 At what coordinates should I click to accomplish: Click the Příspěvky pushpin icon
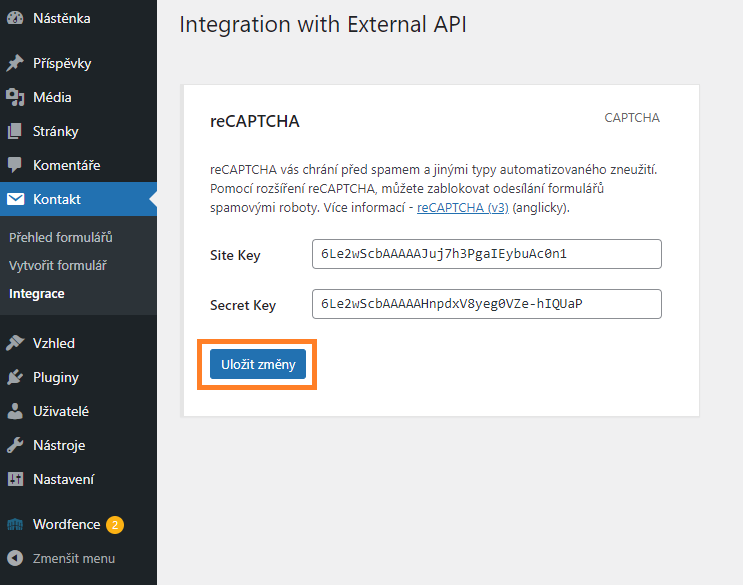15,63
